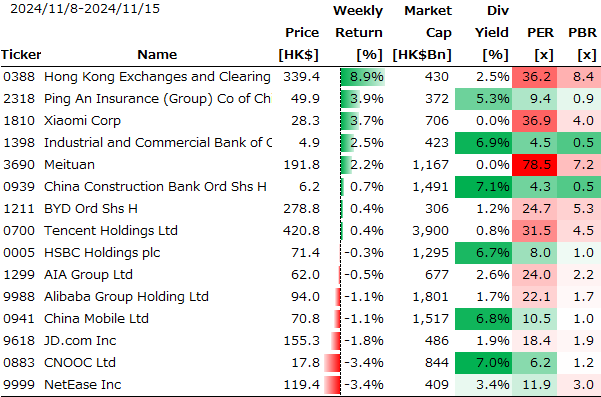Select Xiaomi Corp price cell 28.3

tap(305, 121)
